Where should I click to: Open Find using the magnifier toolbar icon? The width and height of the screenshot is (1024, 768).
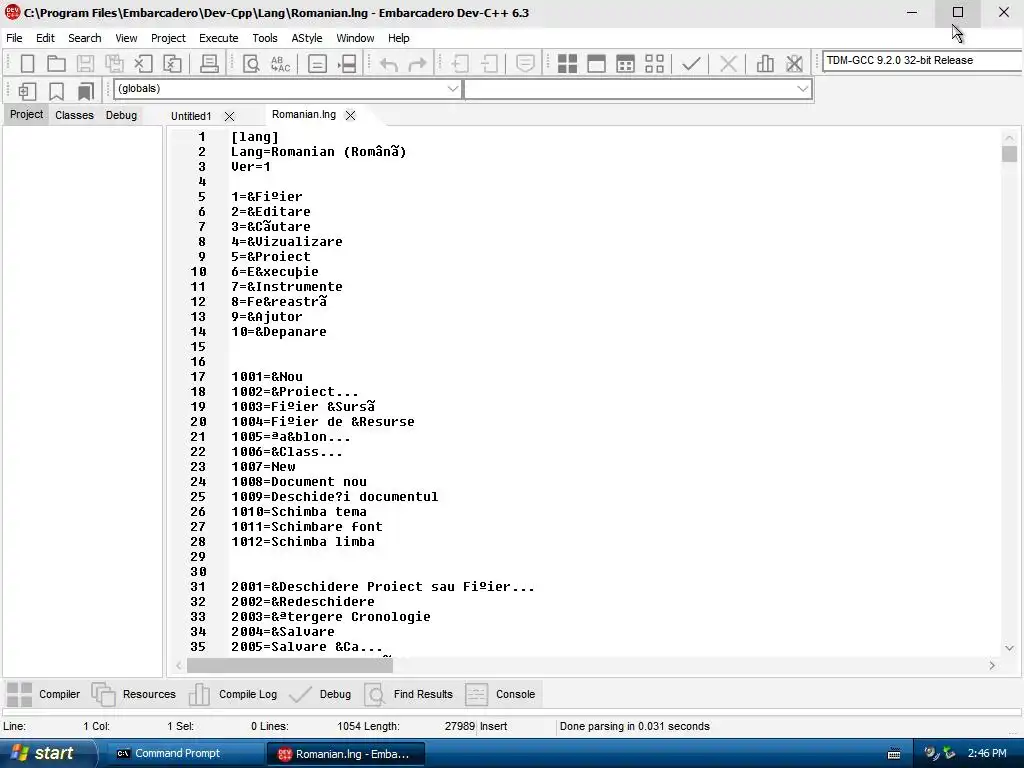(x=251, y=63)
